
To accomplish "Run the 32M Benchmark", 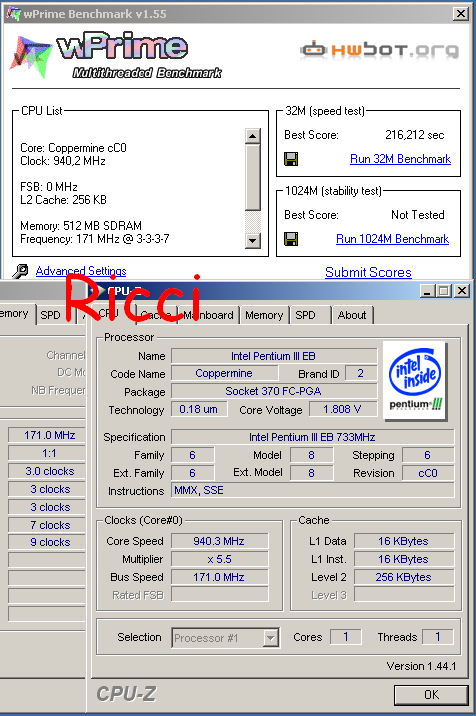I will point(400,159).
